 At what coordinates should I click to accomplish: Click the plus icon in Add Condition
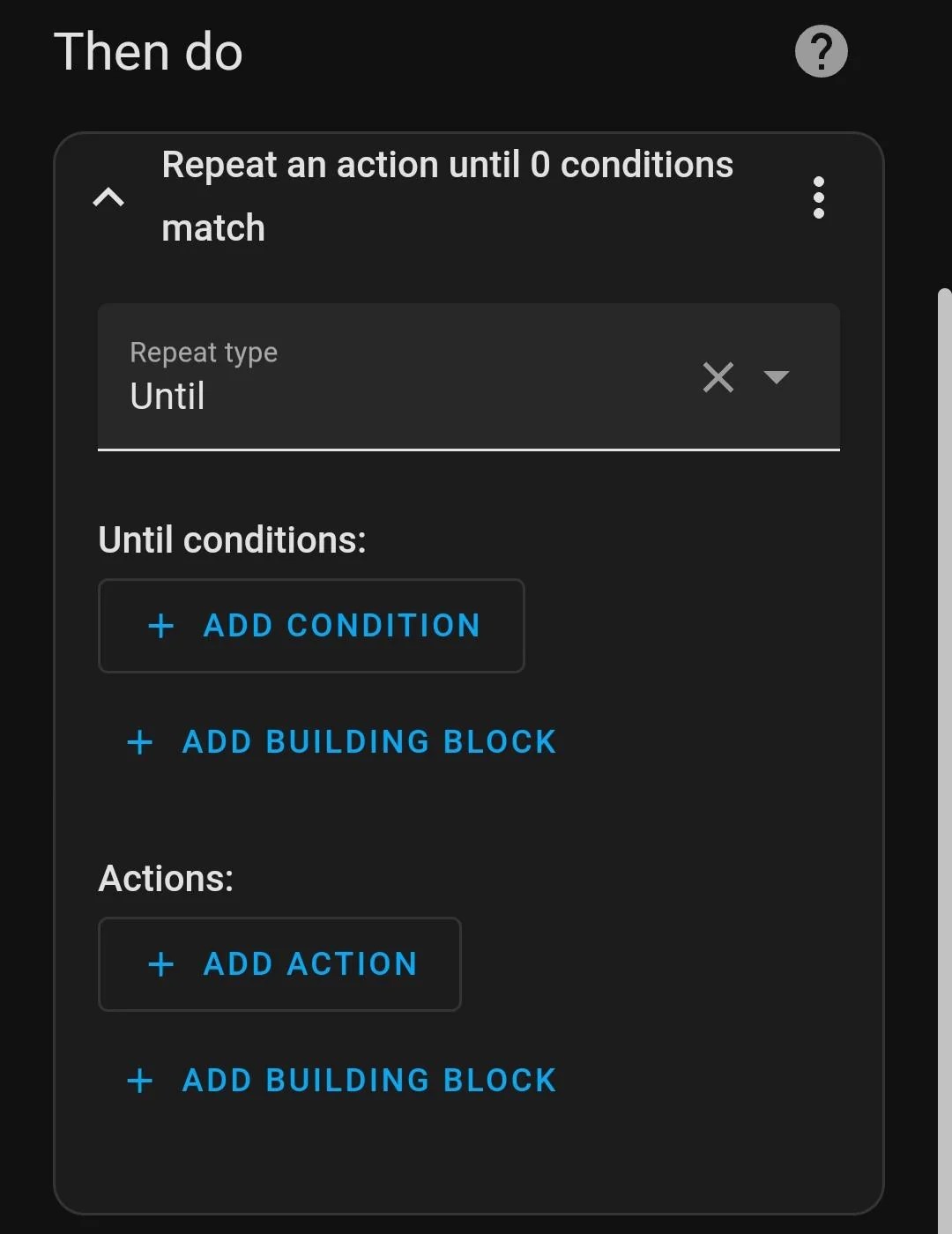click(x=161, y=626)
